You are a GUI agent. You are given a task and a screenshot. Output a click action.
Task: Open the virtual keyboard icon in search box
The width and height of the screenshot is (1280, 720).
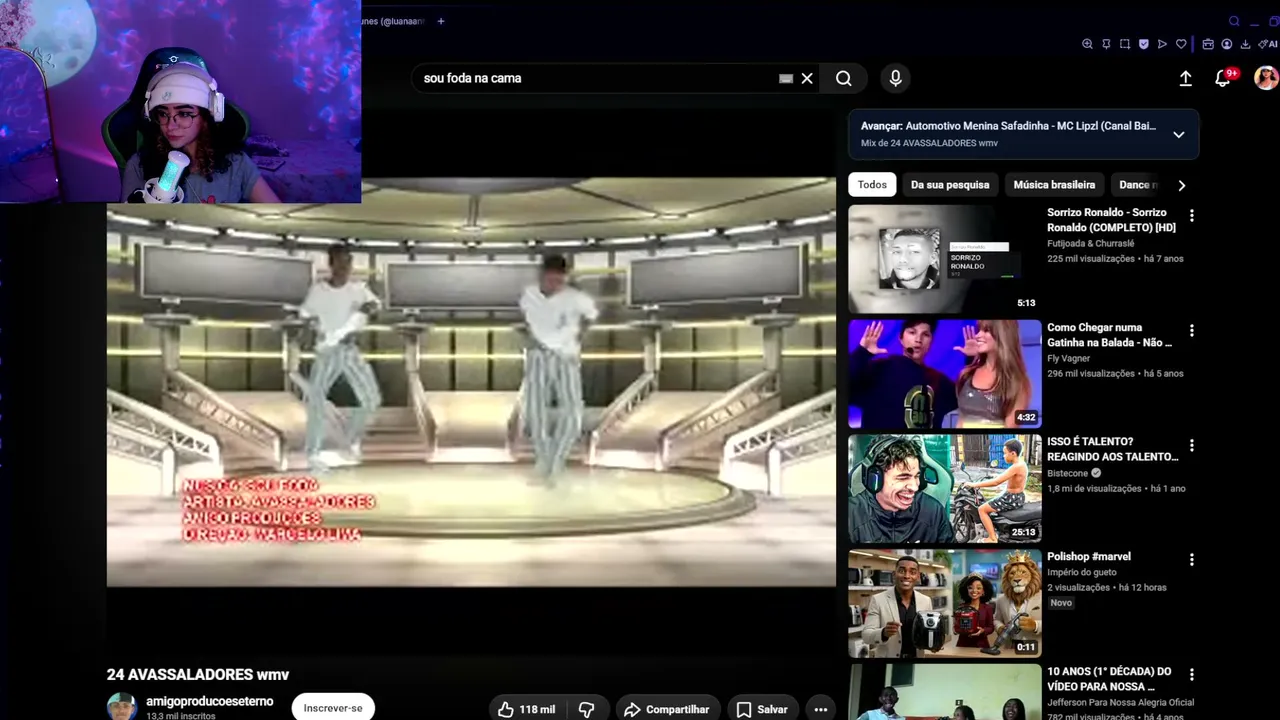pos(786,78)
